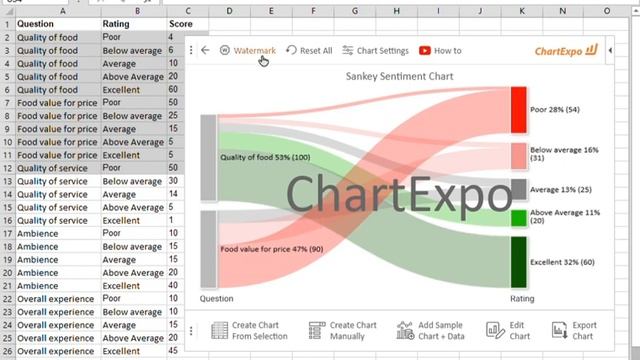The width and height of the screenshot is (640, 360).
Task: Click the Edit Chart button
Action: pos(508,331)
